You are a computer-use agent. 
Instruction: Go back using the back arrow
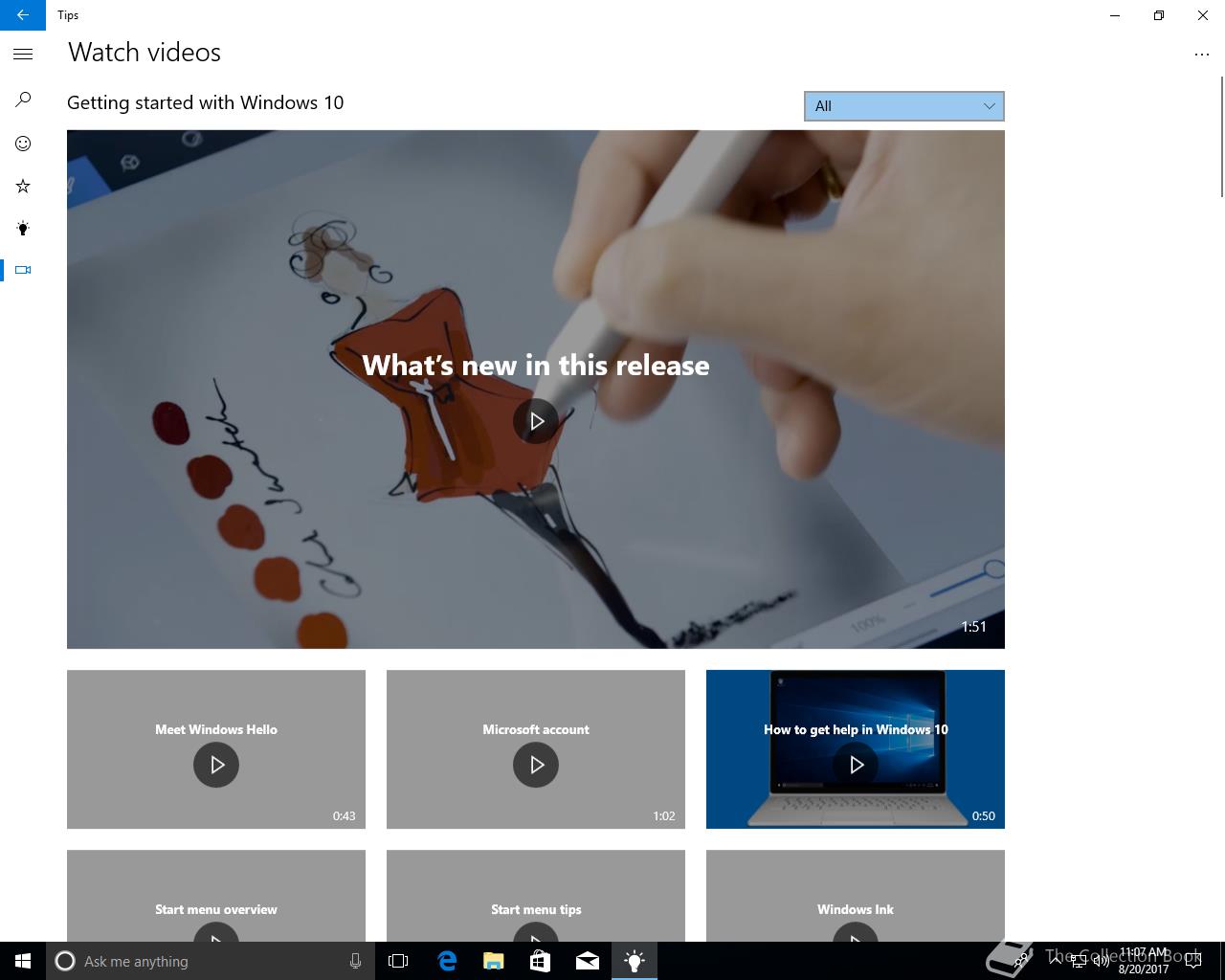23,15
